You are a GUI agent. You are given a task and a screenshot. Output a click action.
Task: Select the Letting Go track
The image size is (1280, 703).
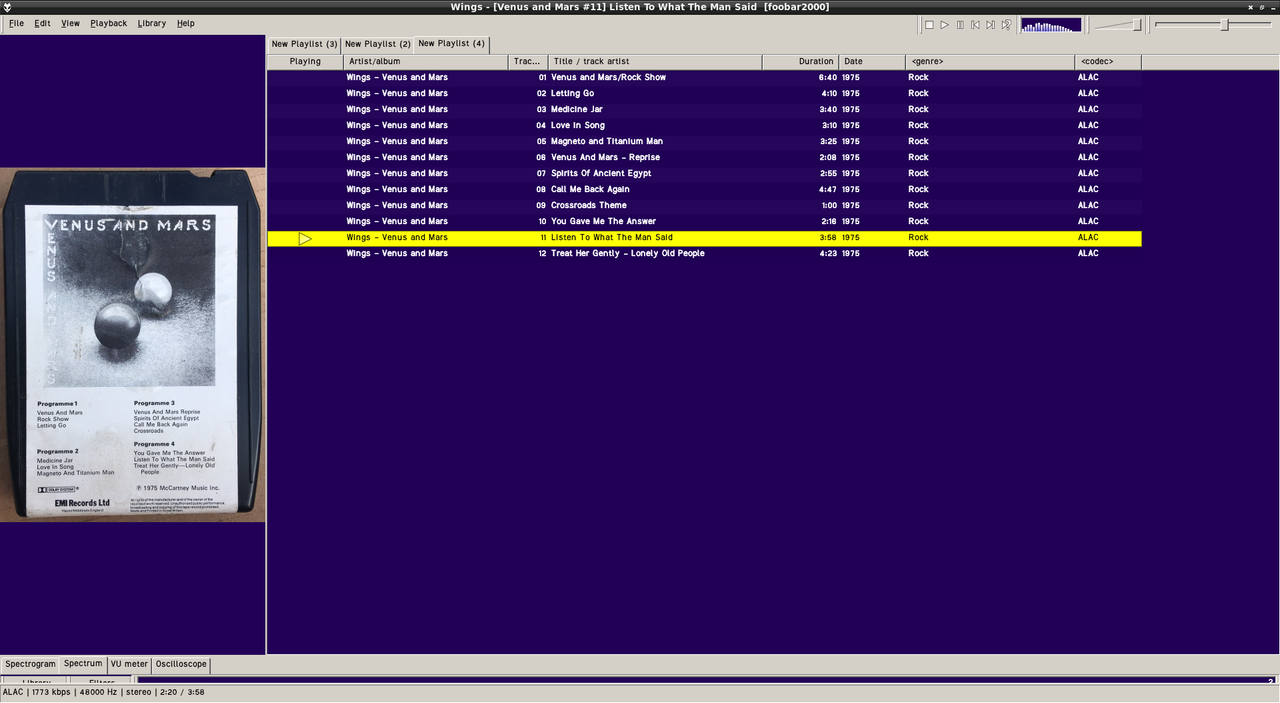pos(704,93)
